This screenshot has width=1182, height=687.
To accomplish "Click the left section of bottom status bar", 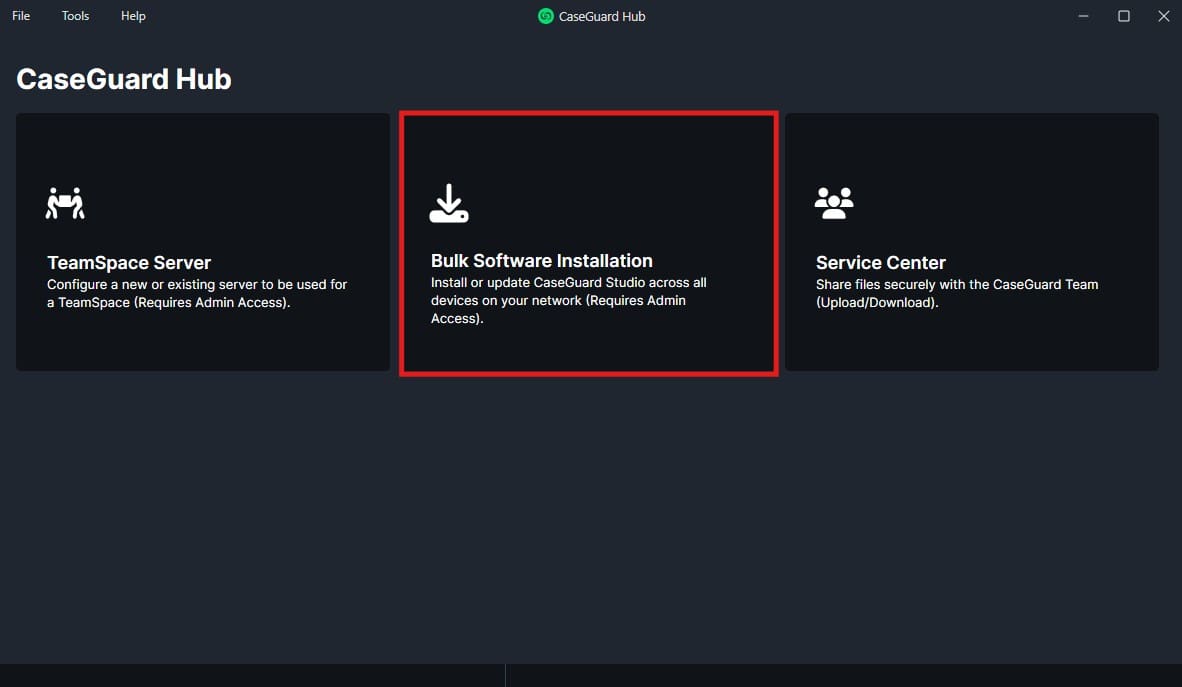I will click(x=250, y=675).
